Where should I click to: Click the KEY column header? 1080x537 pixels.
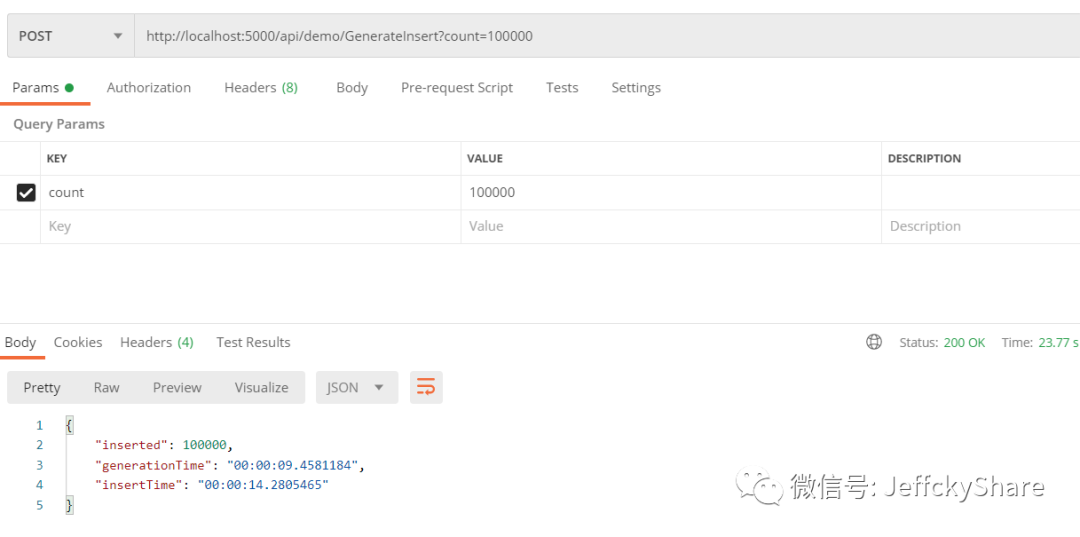coord(56,158)
